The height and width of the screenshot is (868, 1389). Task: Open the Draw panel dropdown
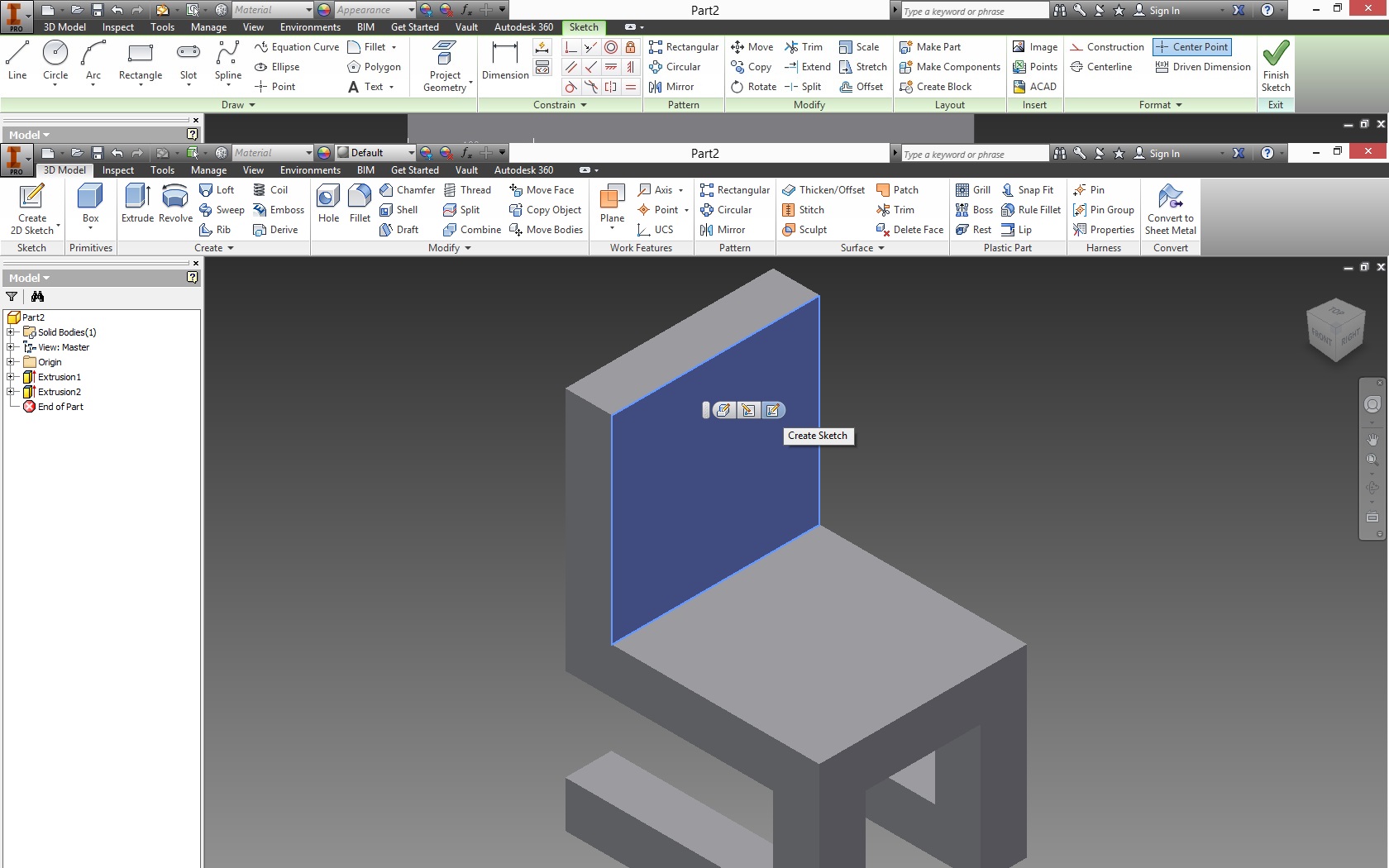pyautogui.click(x=238, y=105)
